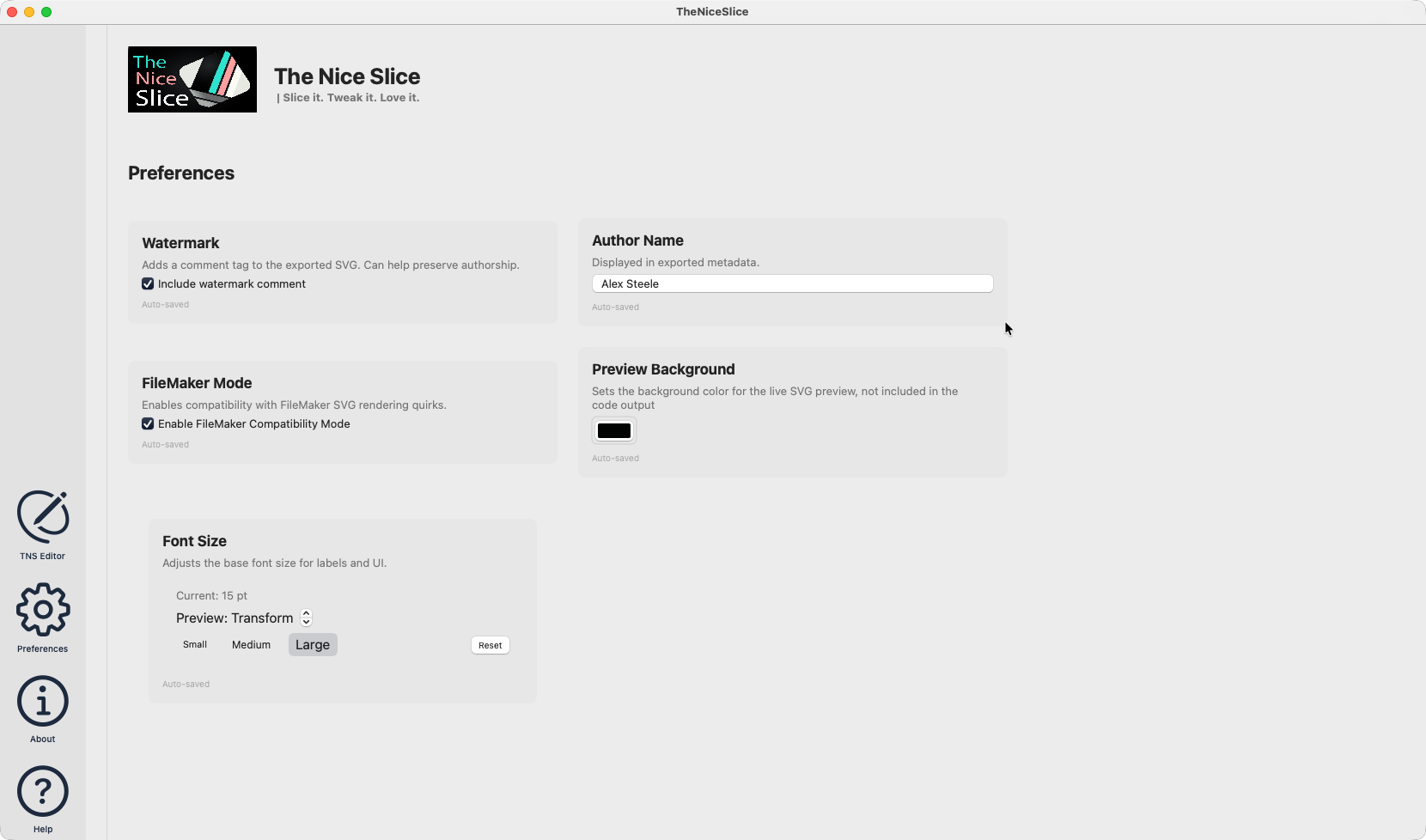Open the Preview Background color picker swatch
Viewport: 1426px width, 840px height.
coord(614,431)
